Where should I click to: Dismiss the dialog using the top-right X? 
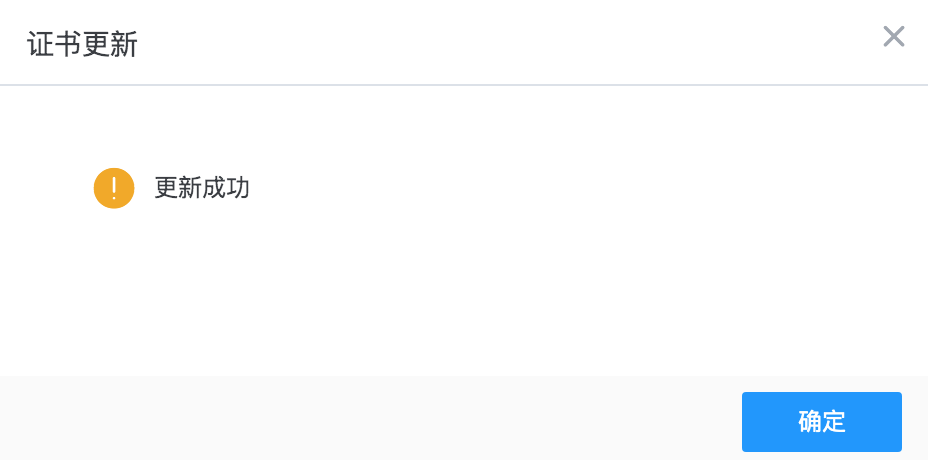(893, 37)
